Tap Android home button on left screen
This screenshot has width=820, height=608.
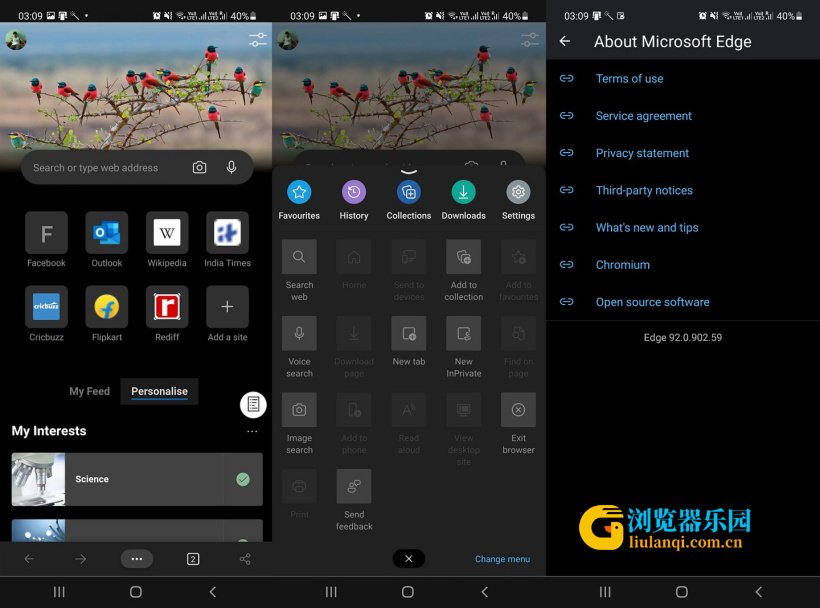136,592
